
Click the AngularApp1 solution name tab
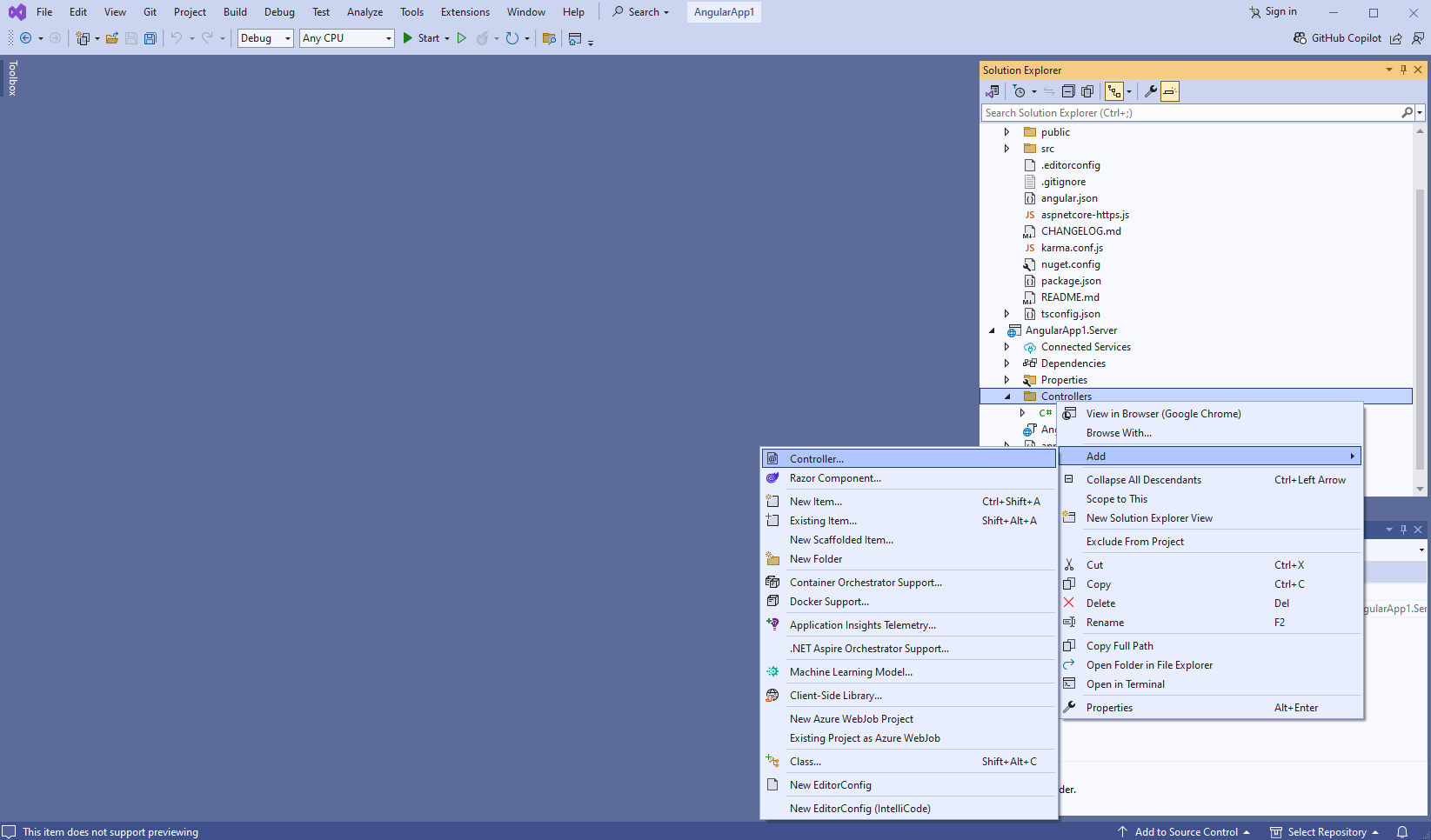click(x=724, y=12)
